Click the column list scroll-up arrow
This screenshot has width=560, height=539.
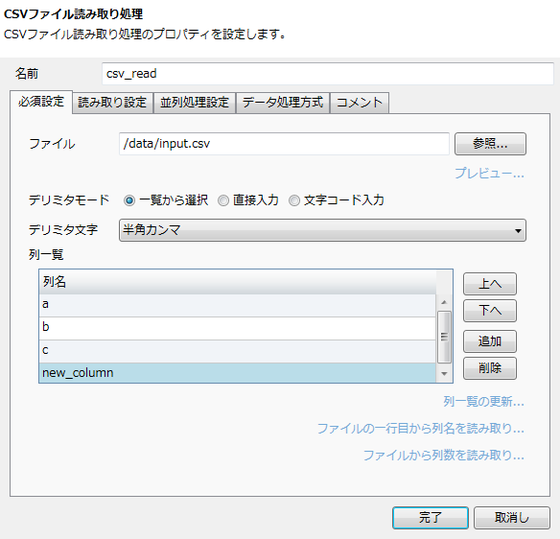tap(444, 303)
